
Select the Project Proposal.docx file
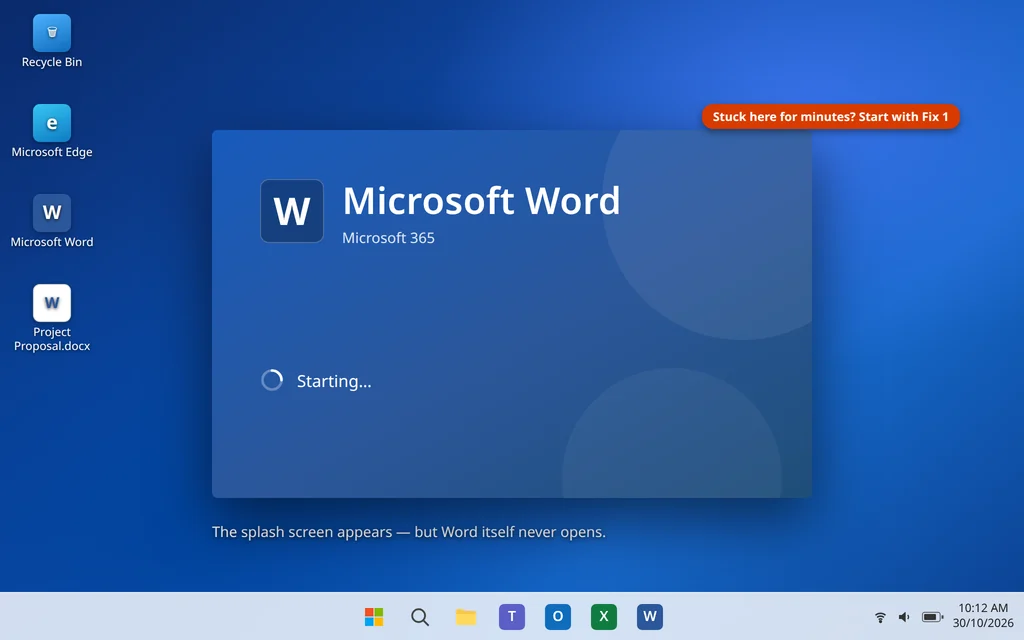[52, 302]
